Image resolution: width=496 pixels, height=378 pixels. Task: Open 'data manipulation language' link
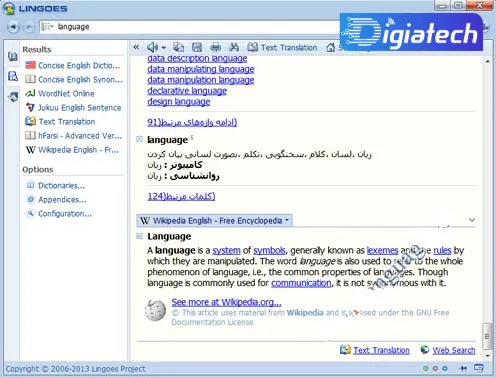201,80
